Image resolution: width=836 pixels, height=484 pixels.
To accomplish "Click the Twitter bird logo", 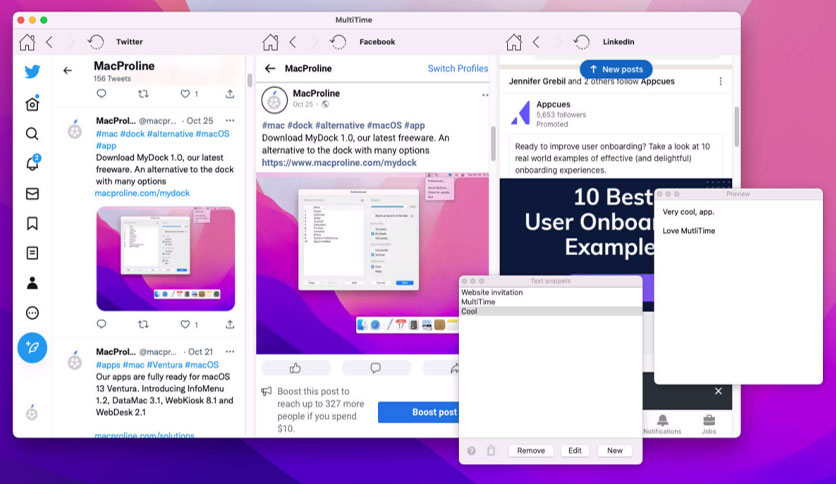I will point(33,71).
